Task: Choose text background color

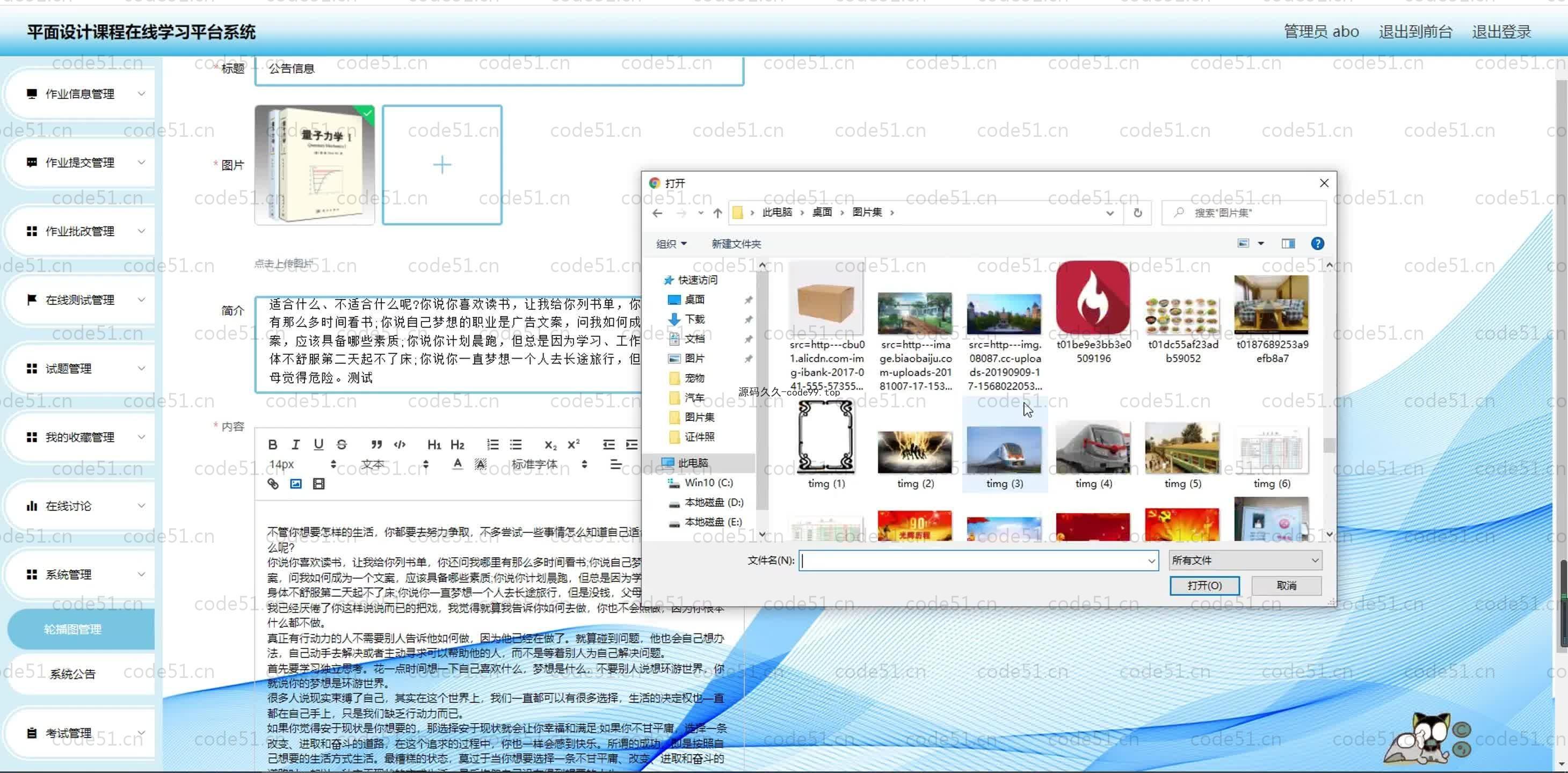Action: 480,464
